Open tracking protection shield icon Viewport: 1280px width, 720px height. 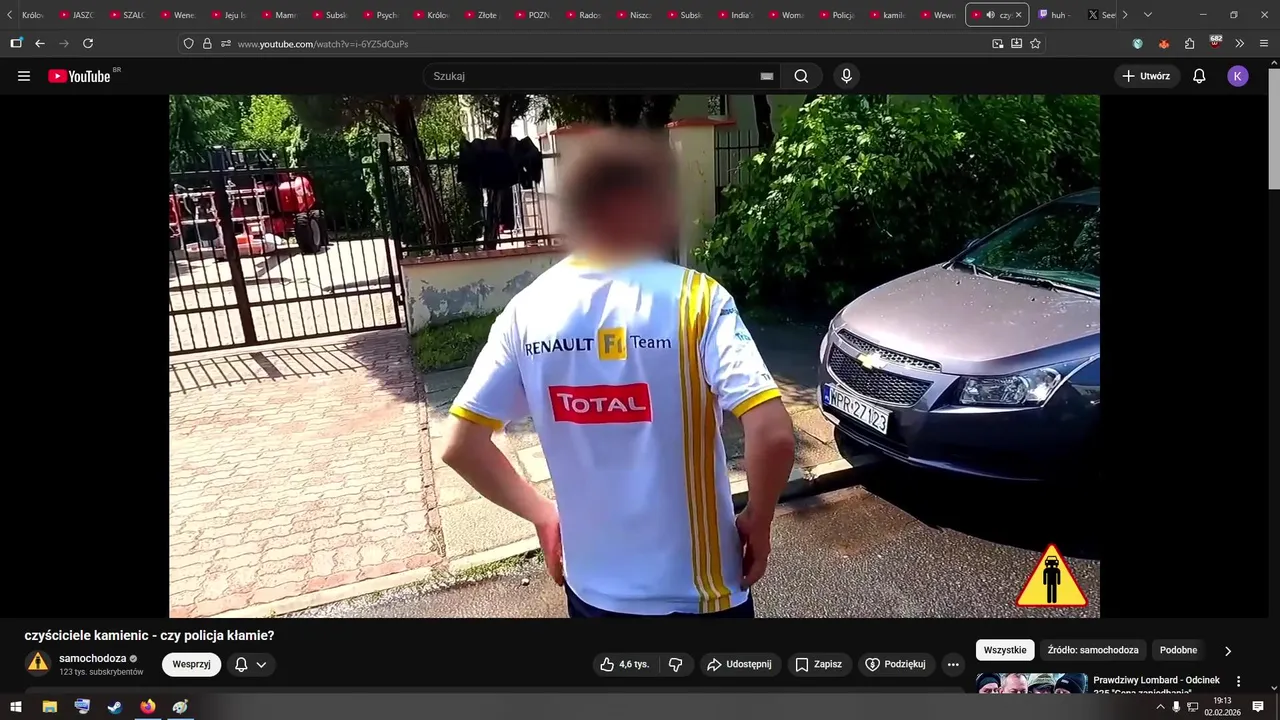click(x=188, y=44)
